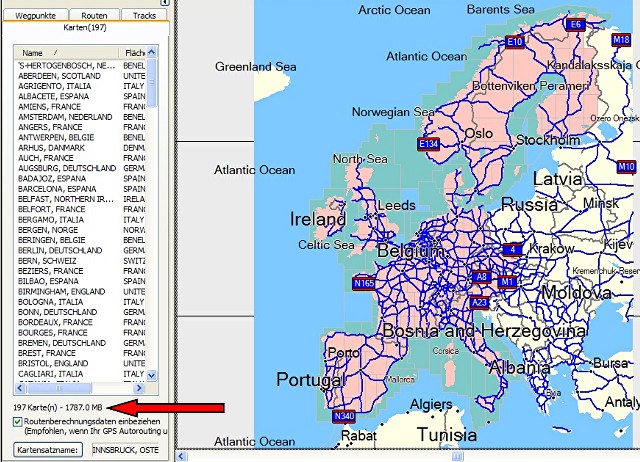This screenshot has width=640, height=462.
Task: Click the list's horizontal scroll right arrow
Action: coord(139,388)
